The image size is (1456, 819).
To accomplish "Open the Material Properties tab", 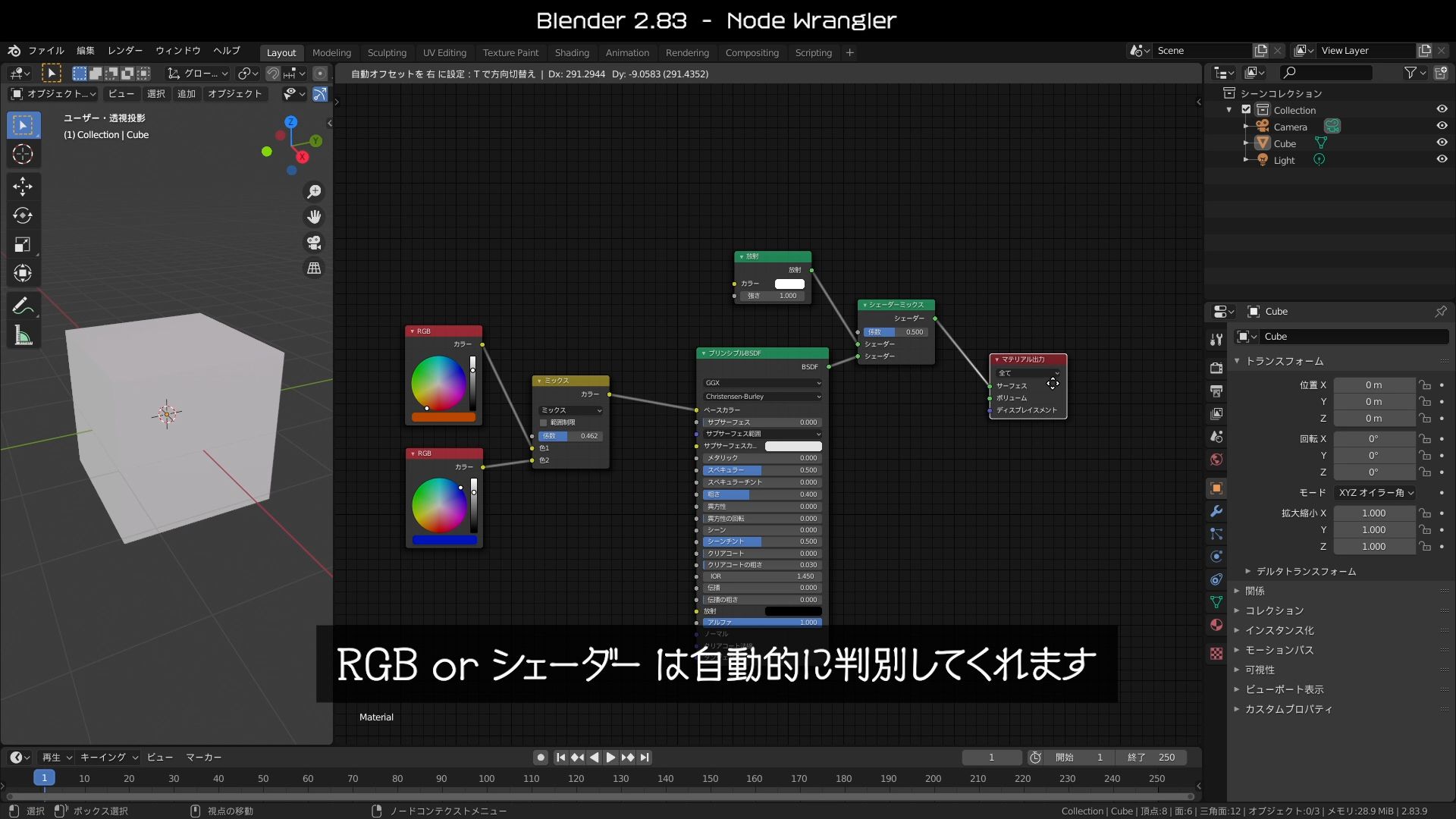I will coord(1216,625).
